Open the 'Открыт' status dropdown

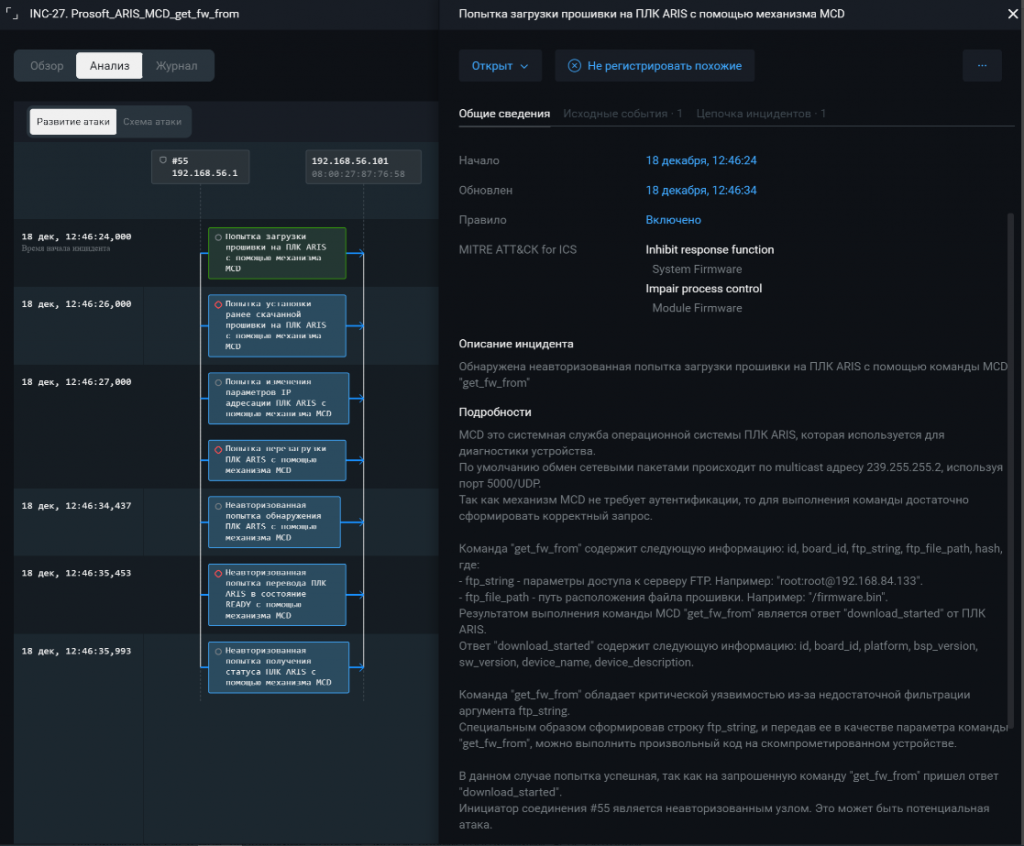[x=500, y=66]
